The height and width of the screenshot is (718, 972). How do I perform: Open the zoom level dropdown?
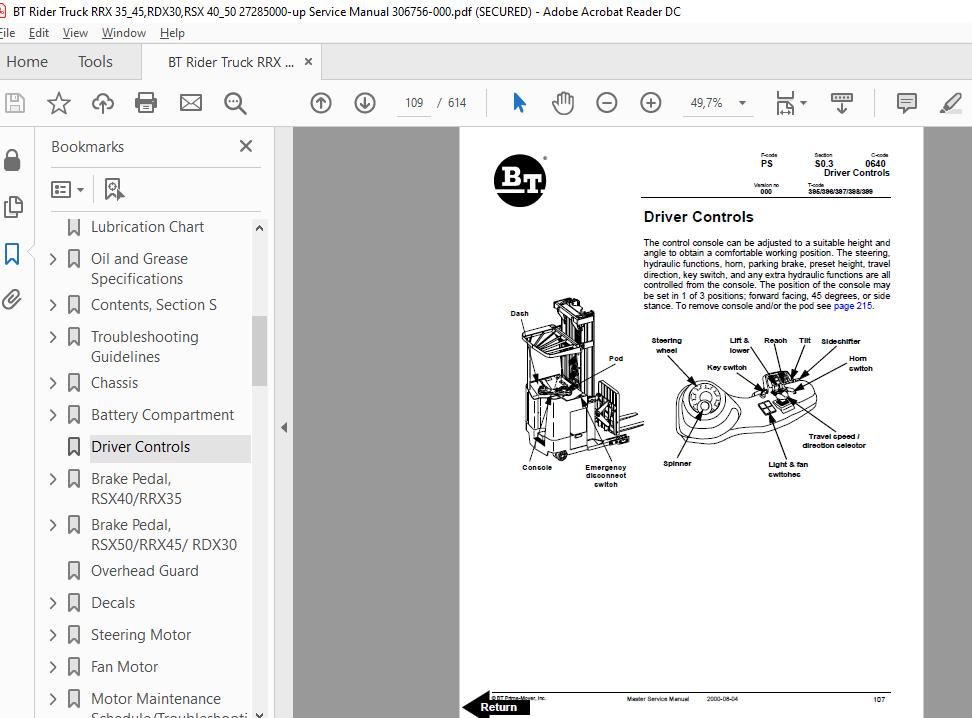click(x=742, y=103)
